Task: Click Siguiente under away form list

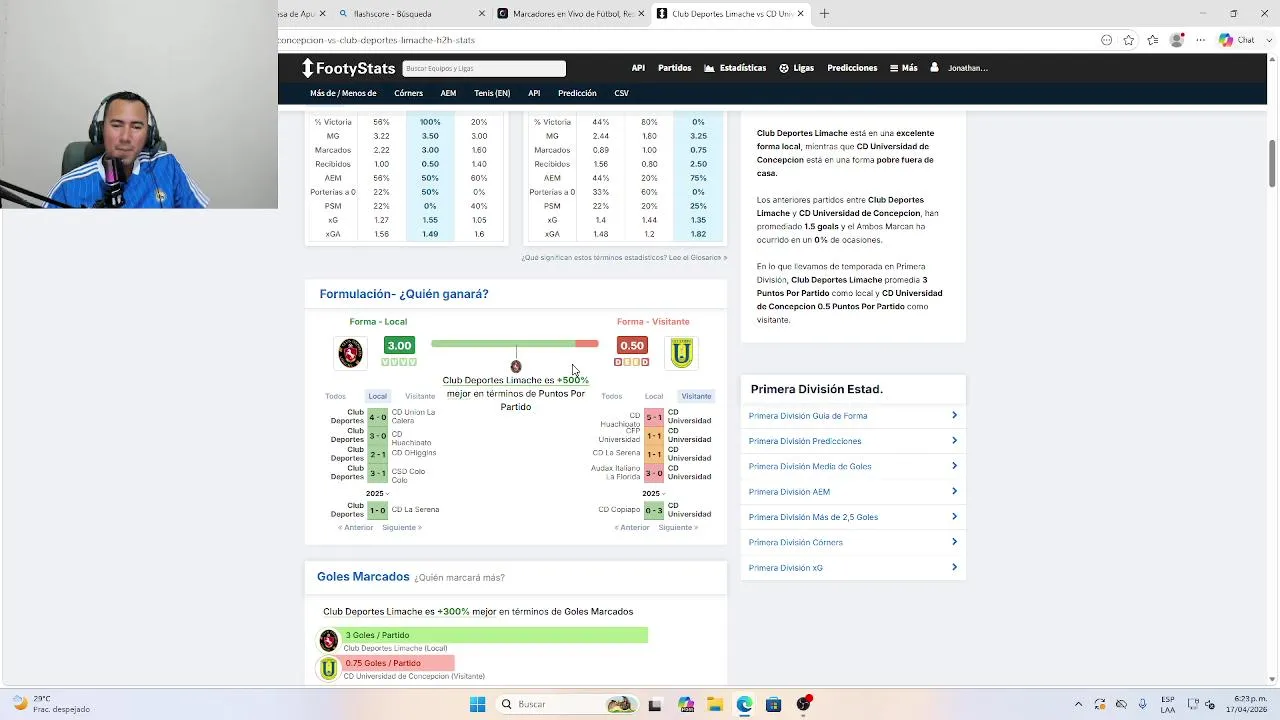Action: 678,527
